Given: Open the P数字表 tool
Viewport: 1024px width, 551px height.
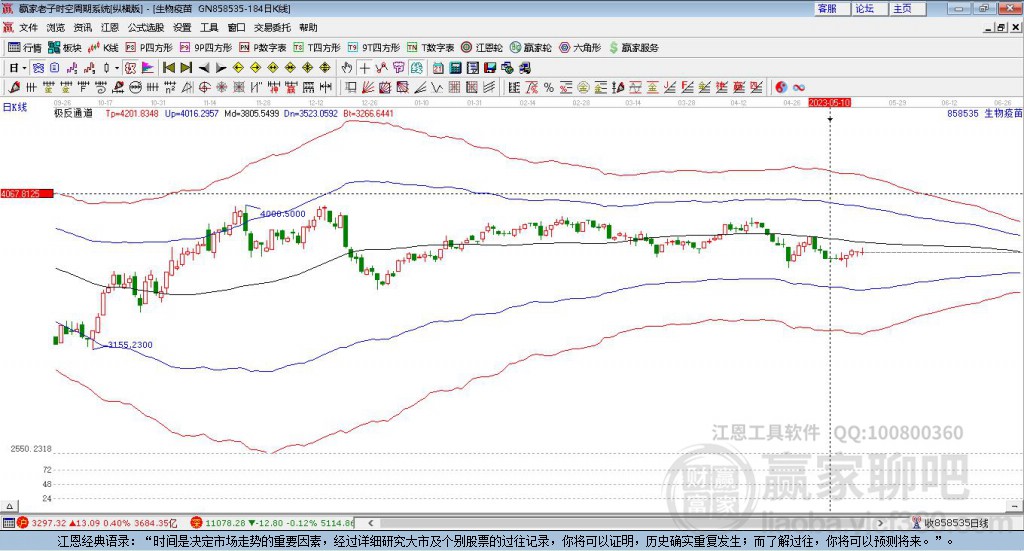Looking at the screenshot, I should (263, 48).
